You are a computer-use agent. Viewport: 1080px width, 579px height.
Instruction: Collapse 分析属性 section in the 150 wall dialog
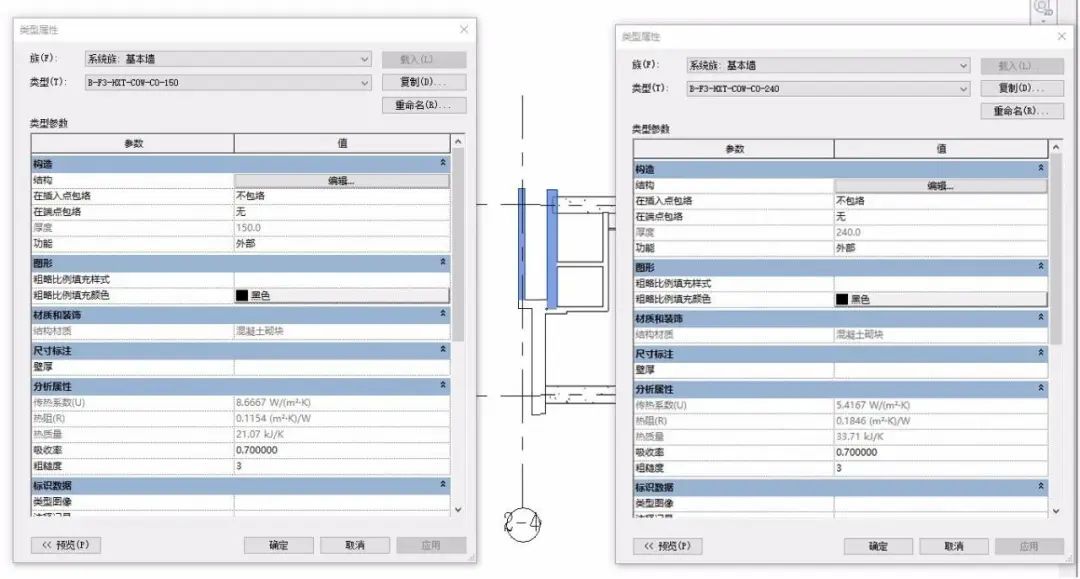pyautogui.click(x=443, y=386)
